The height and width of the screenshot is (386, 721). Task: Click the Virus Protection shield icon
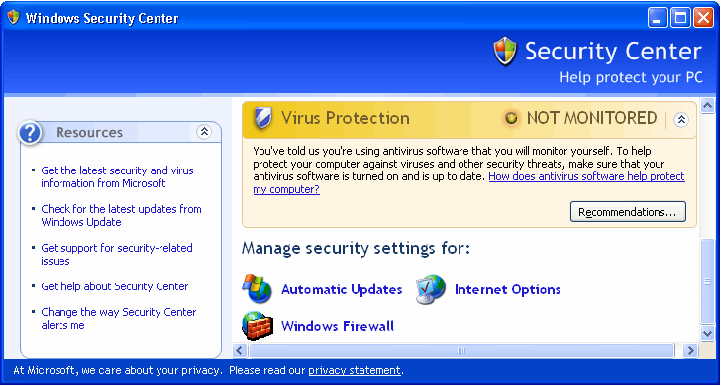[263, 118]
